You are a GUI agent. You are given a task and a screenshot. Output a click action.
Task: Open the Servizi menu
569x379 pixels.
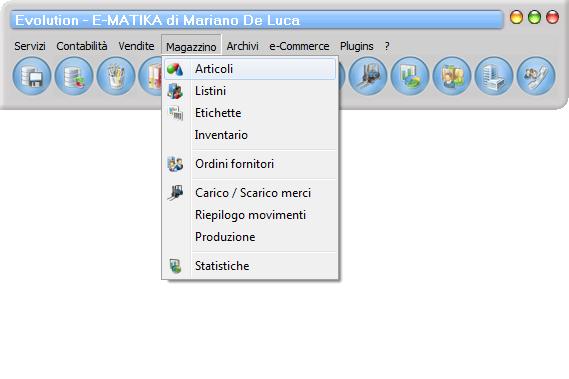(30, 46)
